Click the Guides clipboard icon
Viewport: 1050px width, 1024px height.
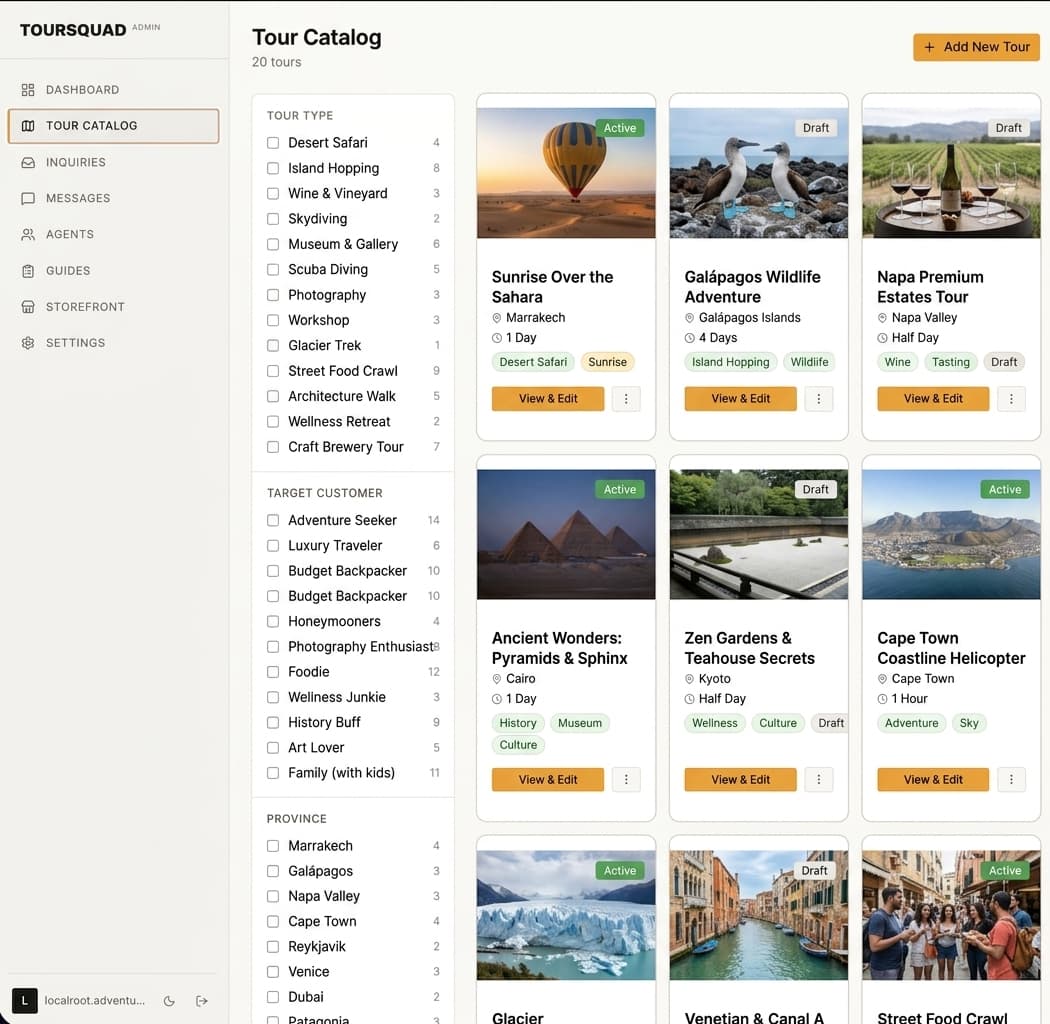(27, 271)
